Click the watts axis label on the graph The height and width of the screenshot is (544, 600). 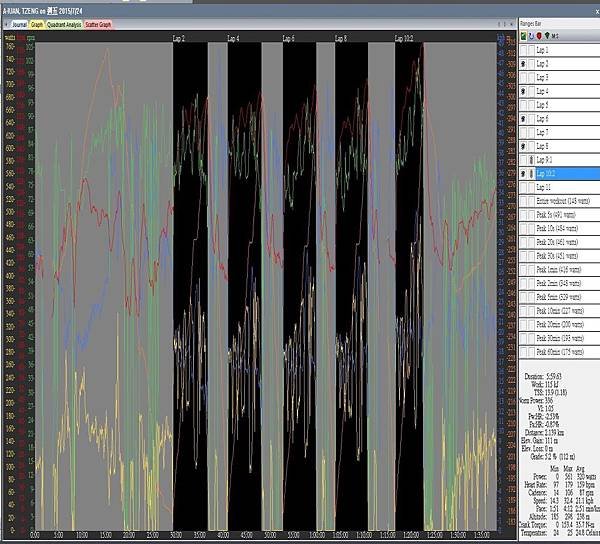pyautogui.click(x=10, y=38)
